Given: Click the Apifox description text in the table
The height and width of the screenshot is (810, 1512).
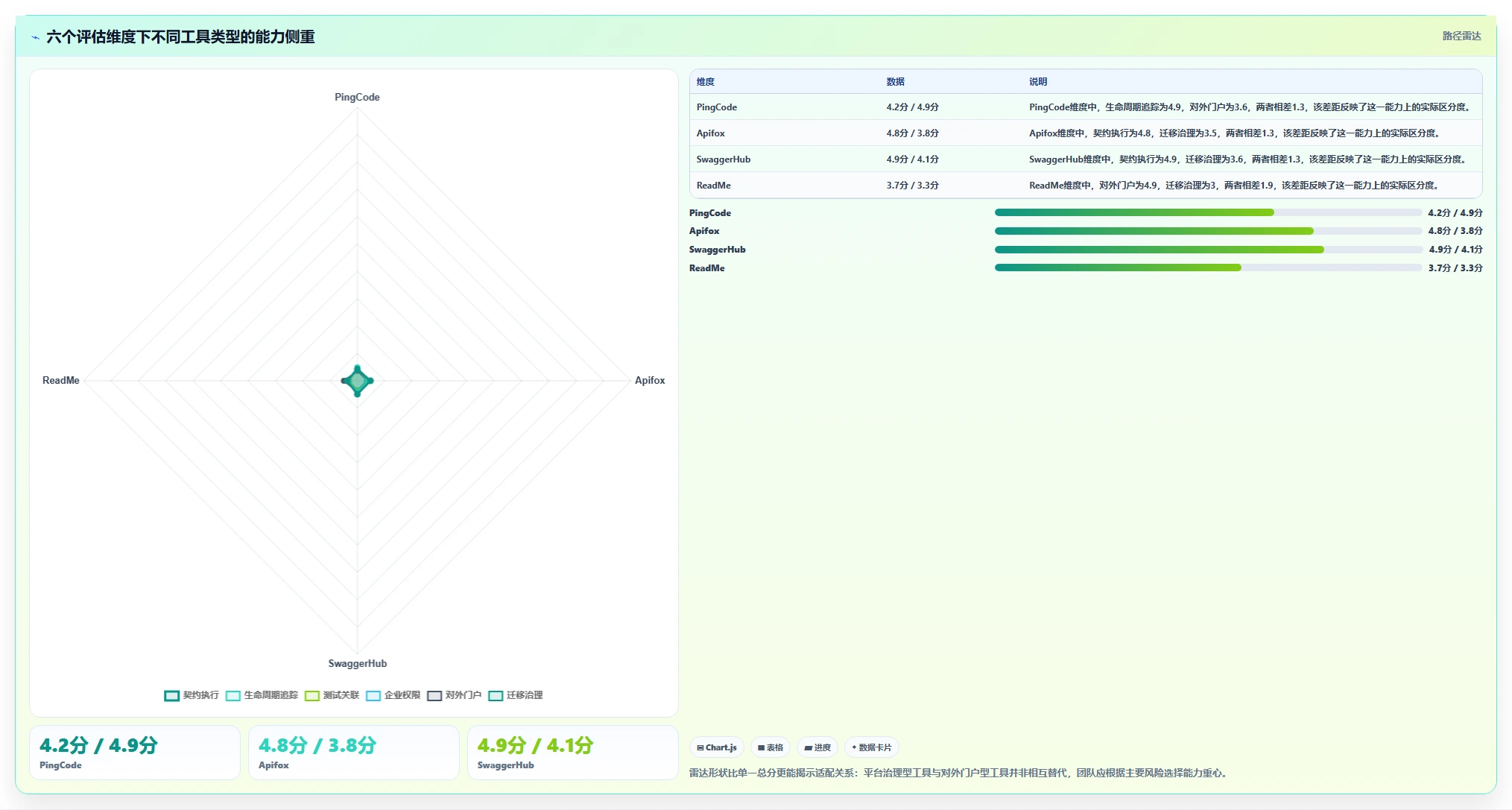Looking at the screenshot, I should [x=1236, y=133].
